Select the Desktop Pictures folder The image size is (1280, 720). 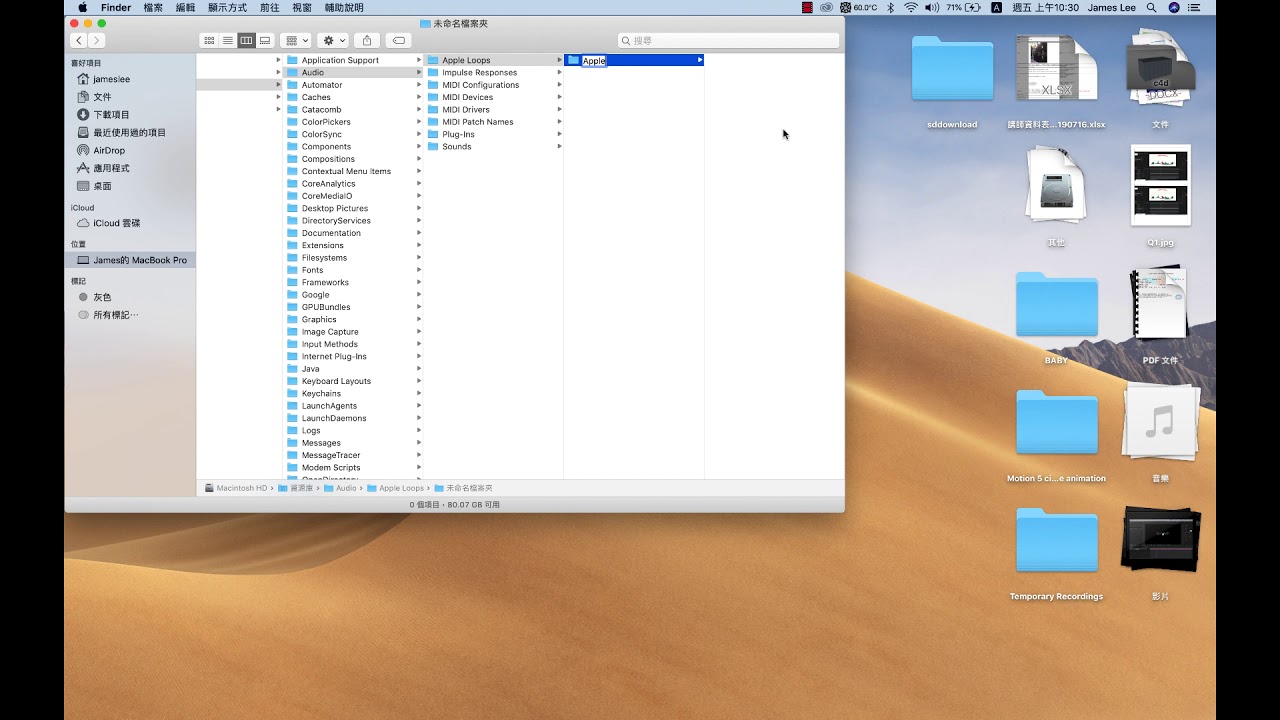(354, 208)
